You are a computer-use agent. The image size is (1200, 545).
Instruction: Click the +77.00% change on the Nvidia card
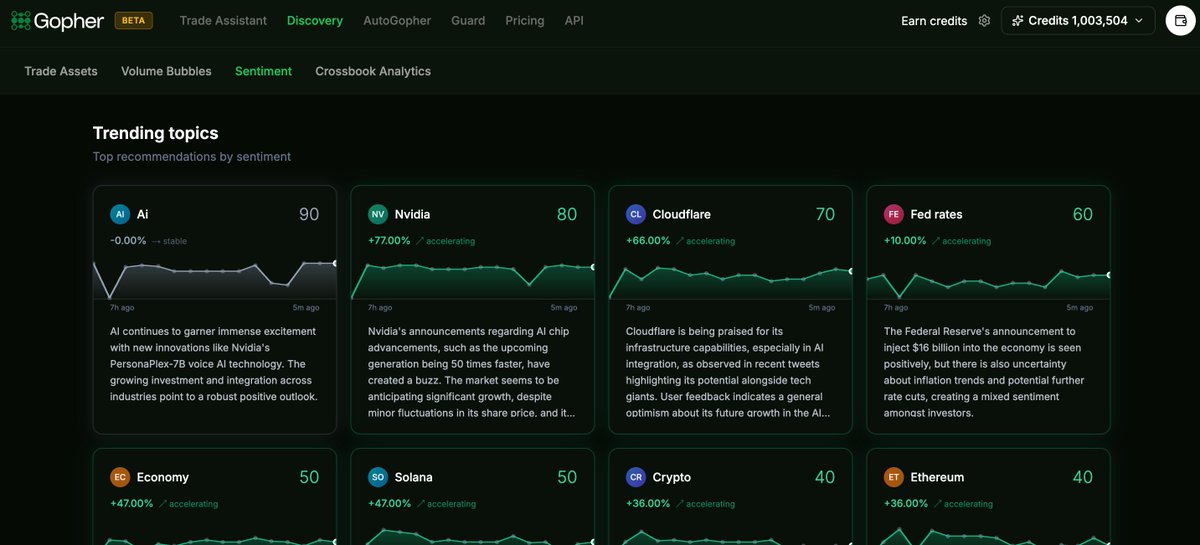click(388, 241)
